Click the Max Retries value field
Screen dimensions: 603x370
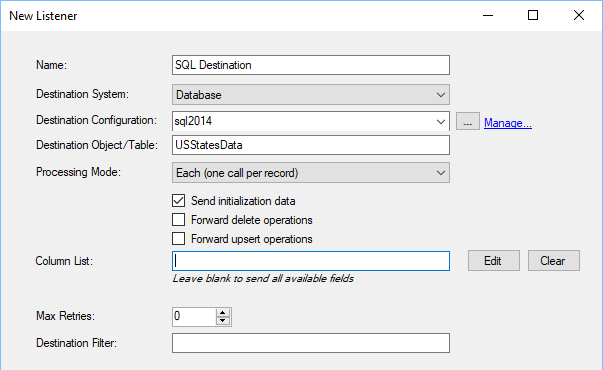(194, 317)
